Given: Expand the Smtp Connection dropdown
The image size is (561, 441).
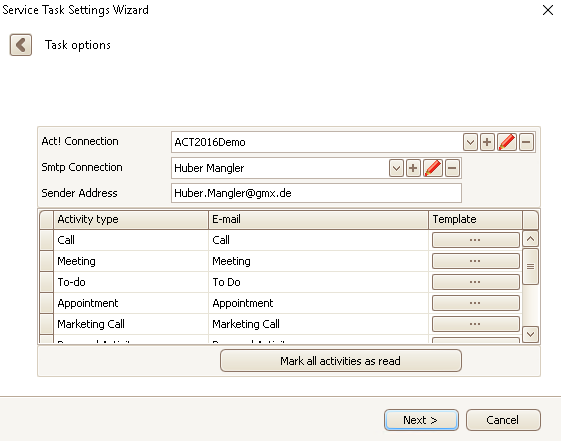Looking at the screenshot, I should click(x=396, y=168).
